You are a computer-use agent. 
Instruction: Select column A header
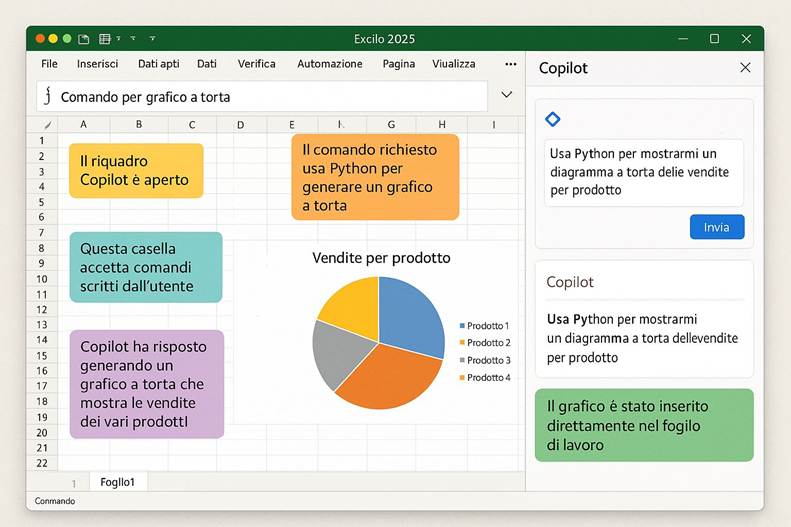[x=83, y=125]
